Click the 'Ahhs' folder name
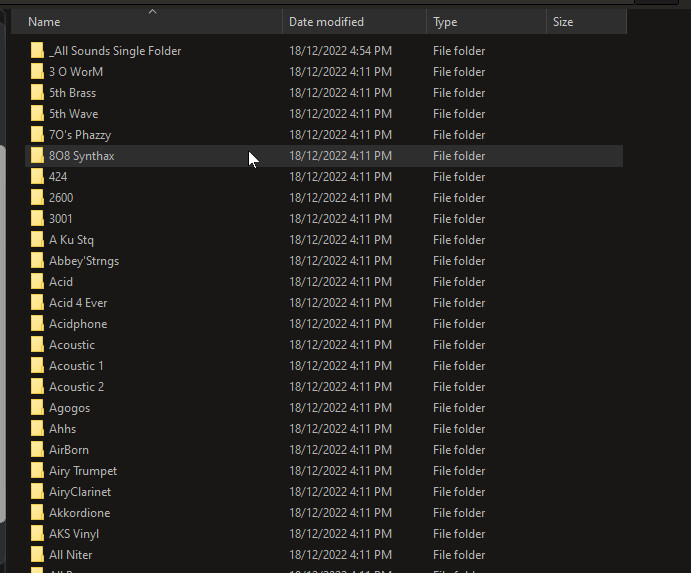The height and width of the screenshot is (573, 691). pos(62,429)
